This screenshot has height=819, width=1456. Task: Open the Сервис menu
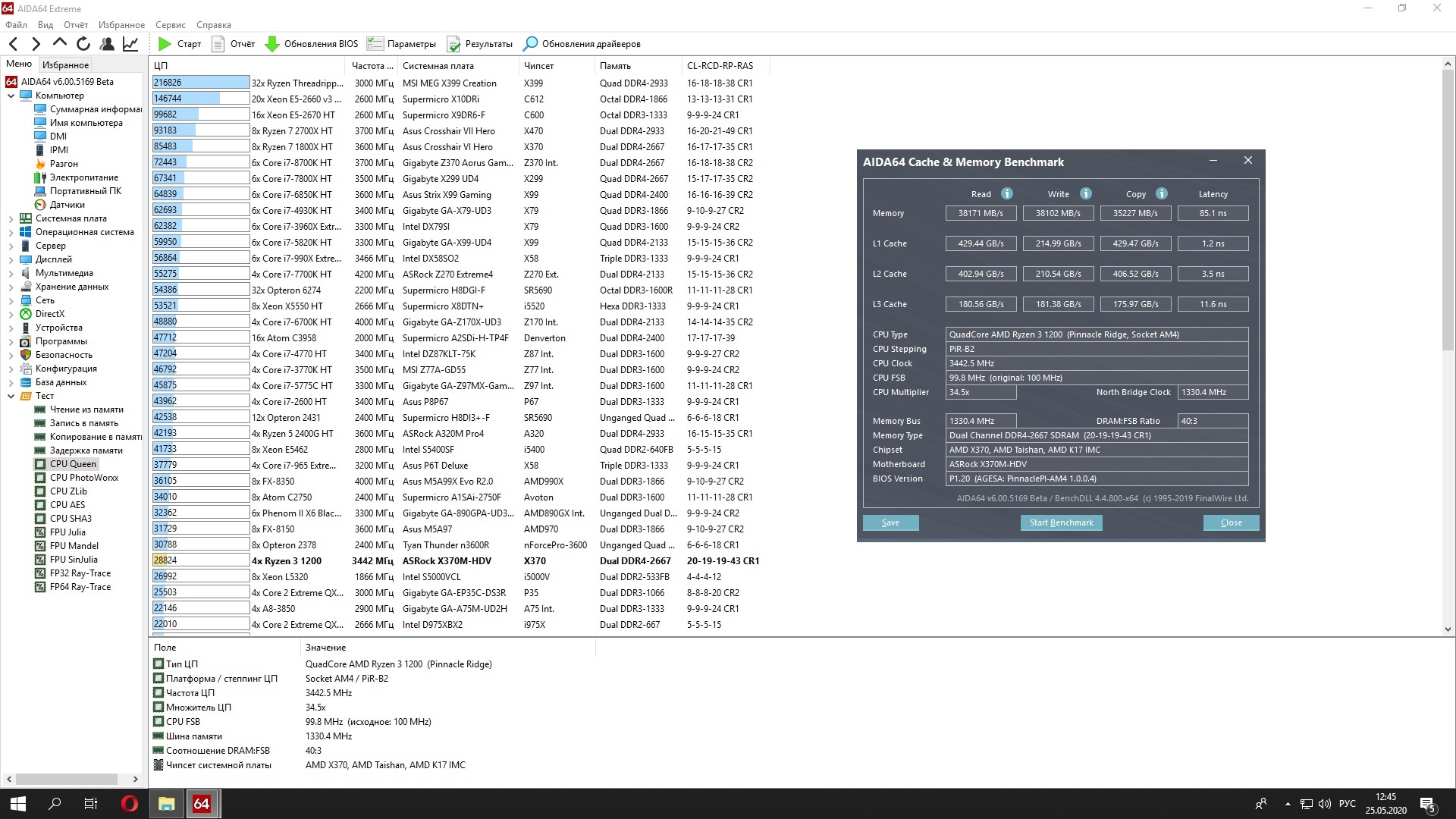[171, 24]
